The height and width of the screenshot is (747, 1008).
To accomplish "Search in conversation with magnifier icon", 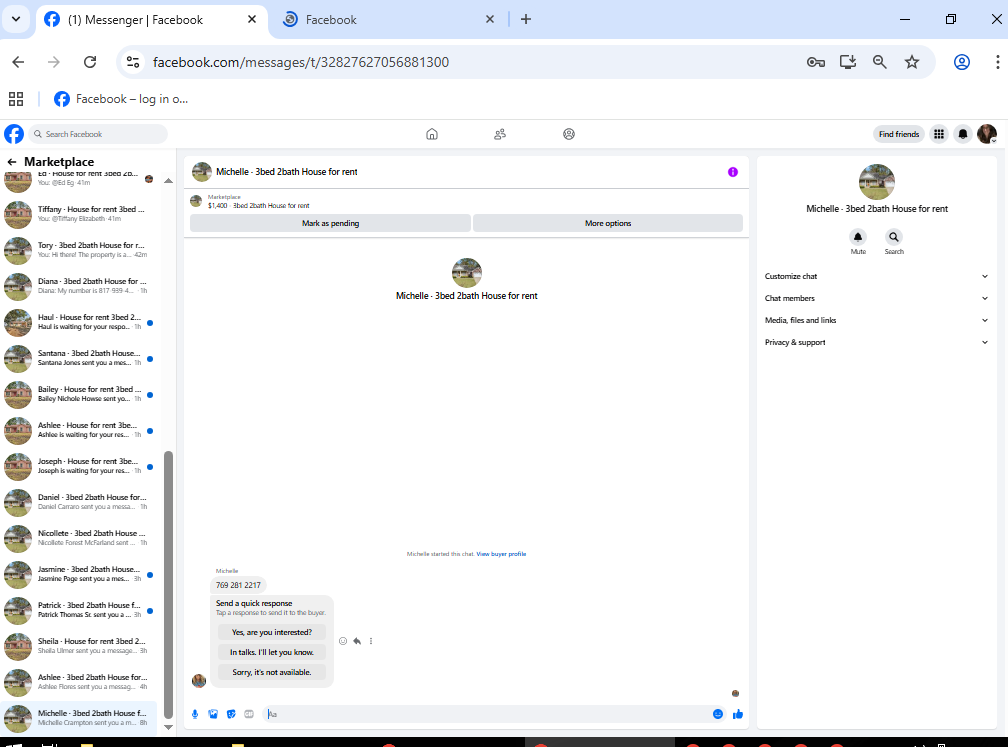I will point(894,237).
